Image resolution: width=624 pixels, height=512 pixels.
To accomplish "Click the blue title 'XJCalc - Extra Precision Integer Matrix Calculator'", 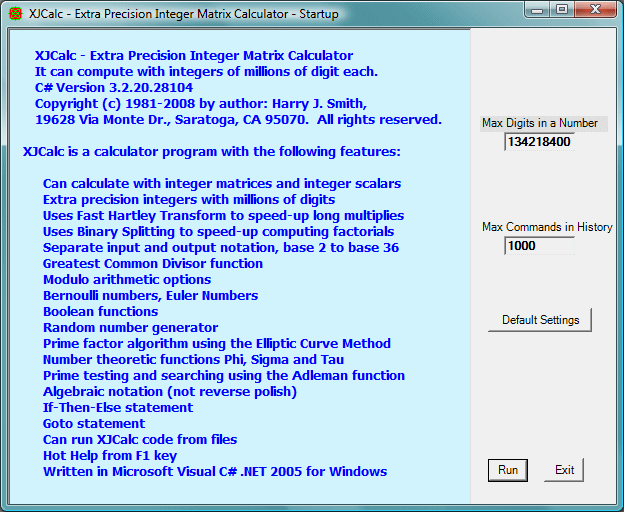I will [x=194, y=56].
